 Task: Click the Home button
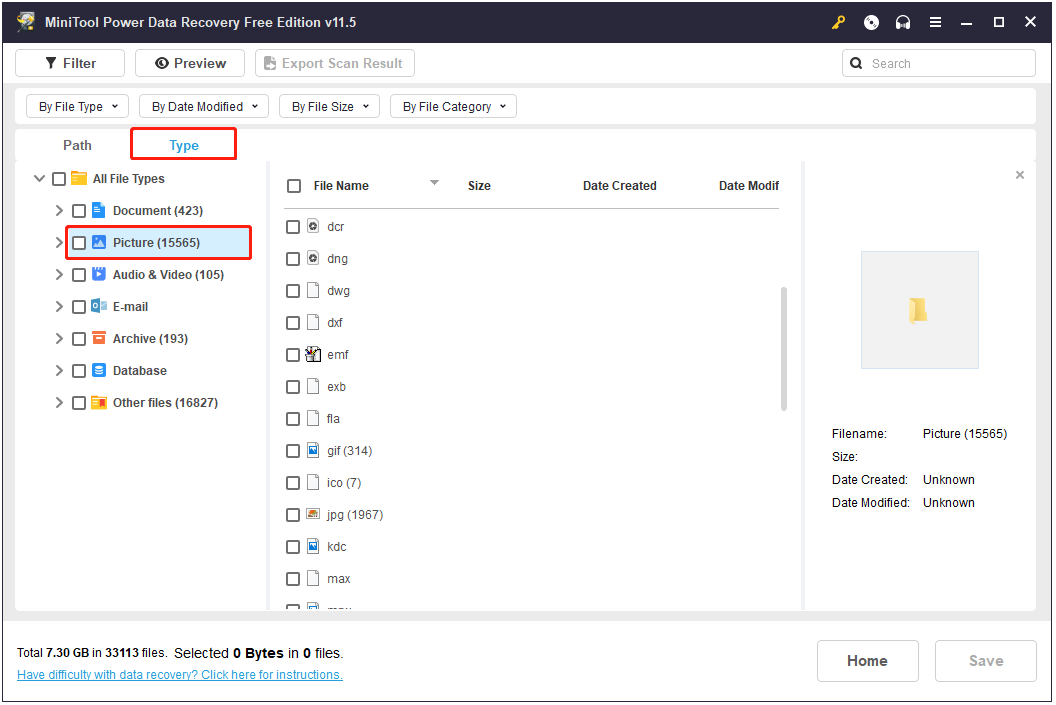pyautogui.click(x=867, y=661)
